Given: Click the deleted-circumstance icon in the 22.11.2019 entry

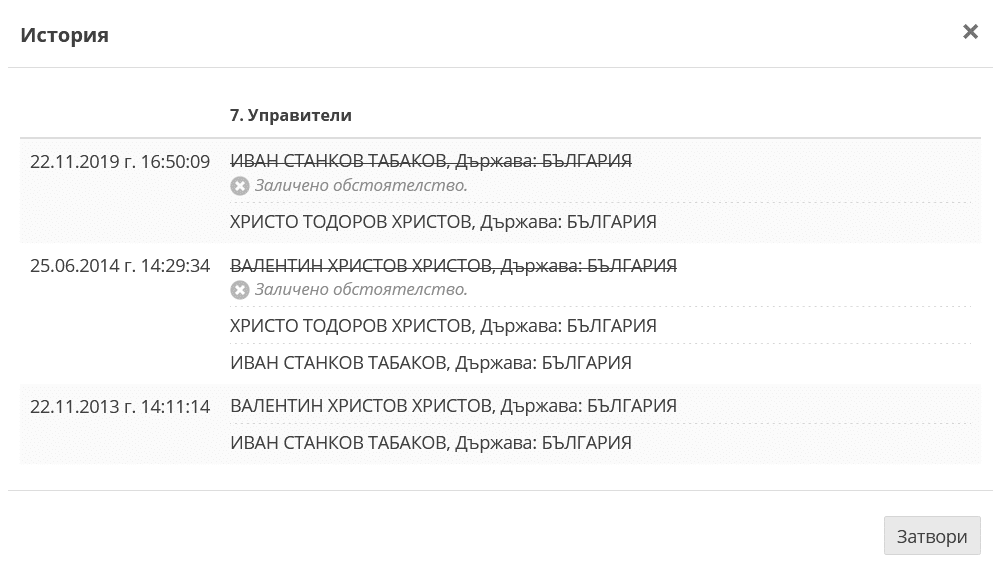Looking at the screenshot, I should coord(239,185).
